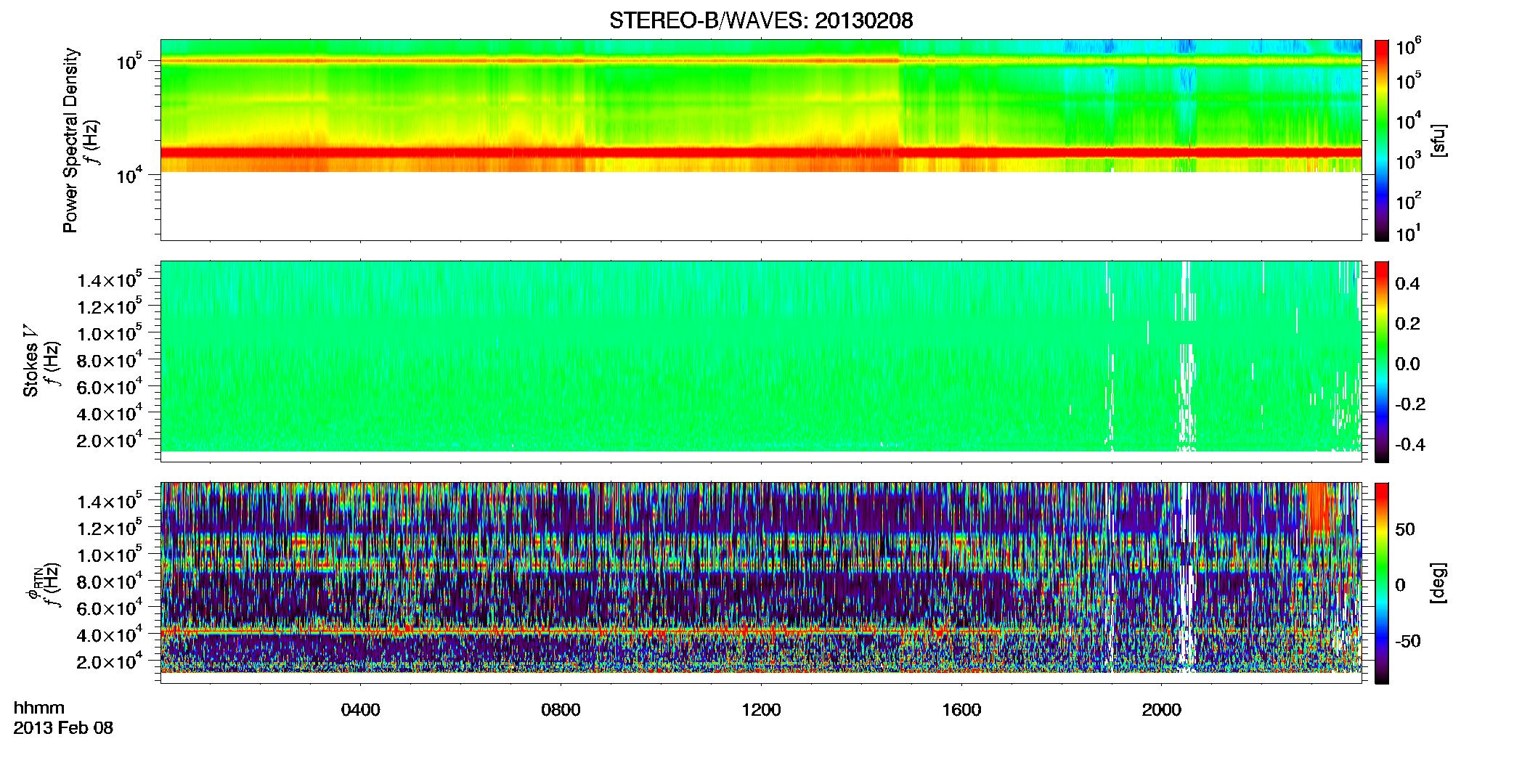Select the Stokes V spectrogram panel

(x=761, y=361)
